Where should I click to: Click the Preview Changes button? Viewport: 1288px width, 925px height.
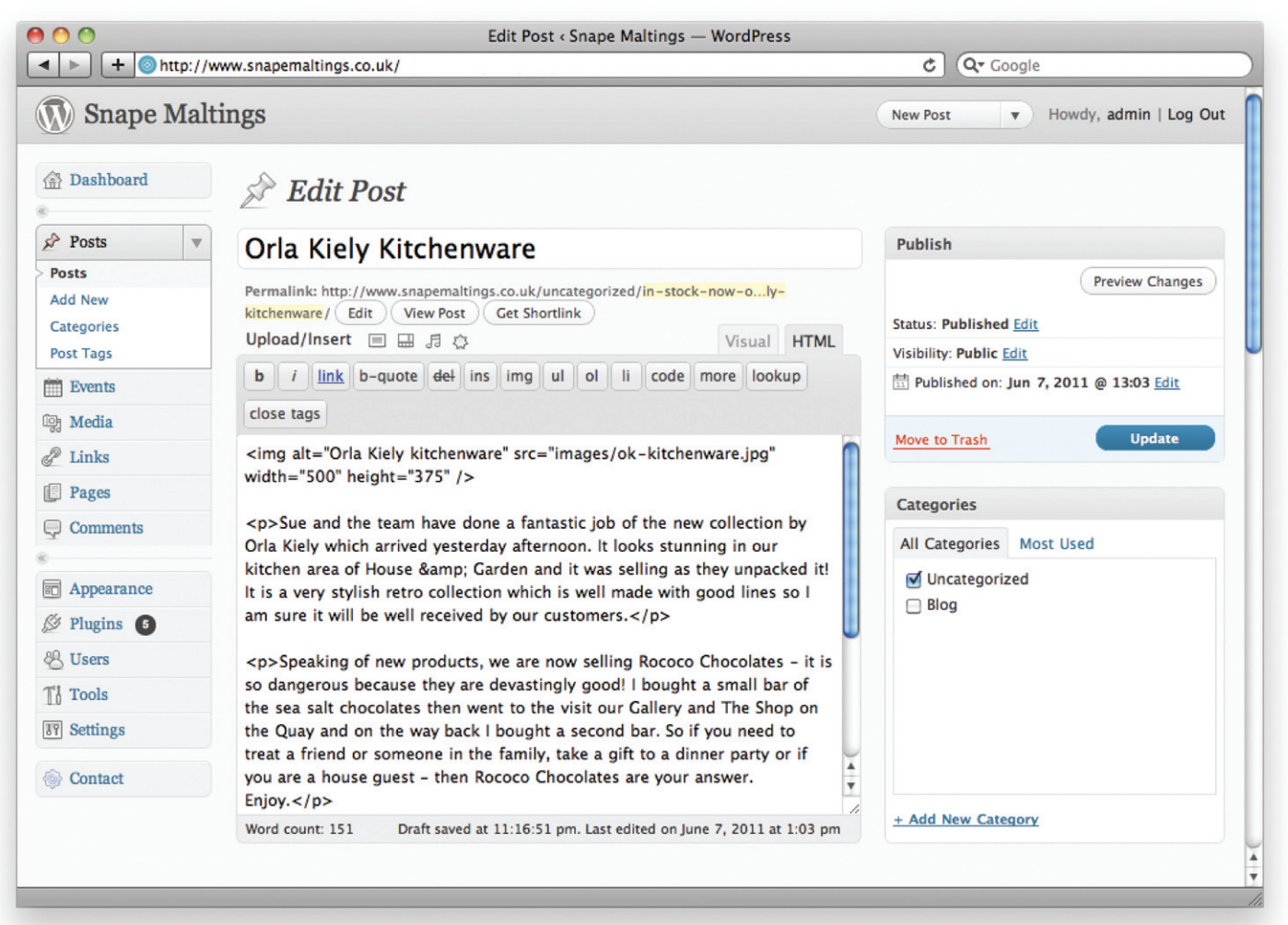click(x=1148, y=281)
